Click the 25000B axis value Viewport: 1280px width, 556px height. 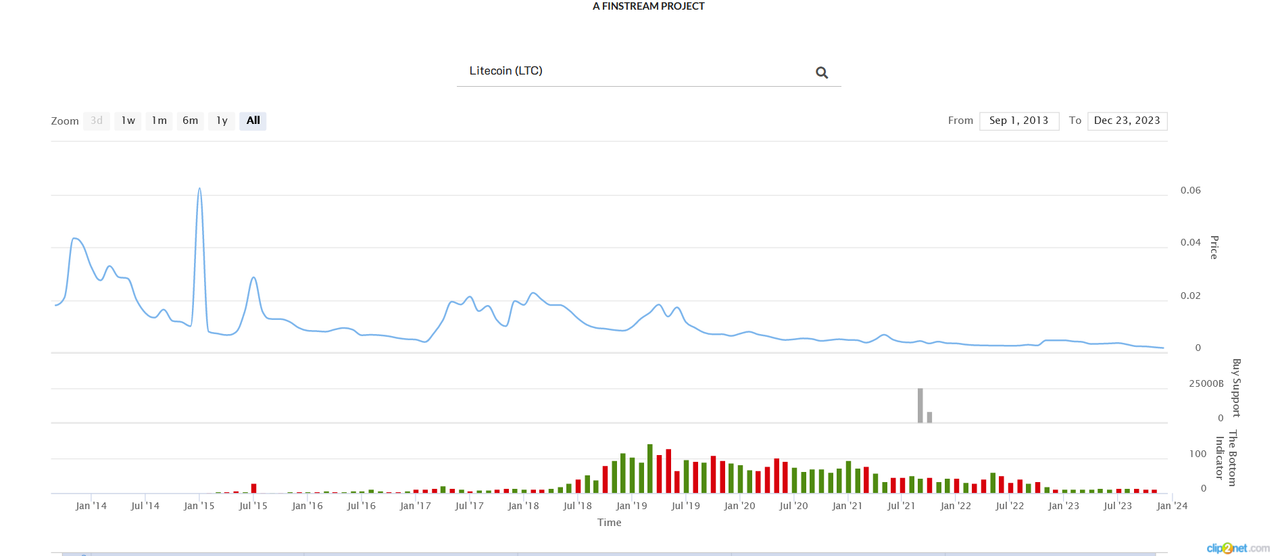tap(1206, 384)
